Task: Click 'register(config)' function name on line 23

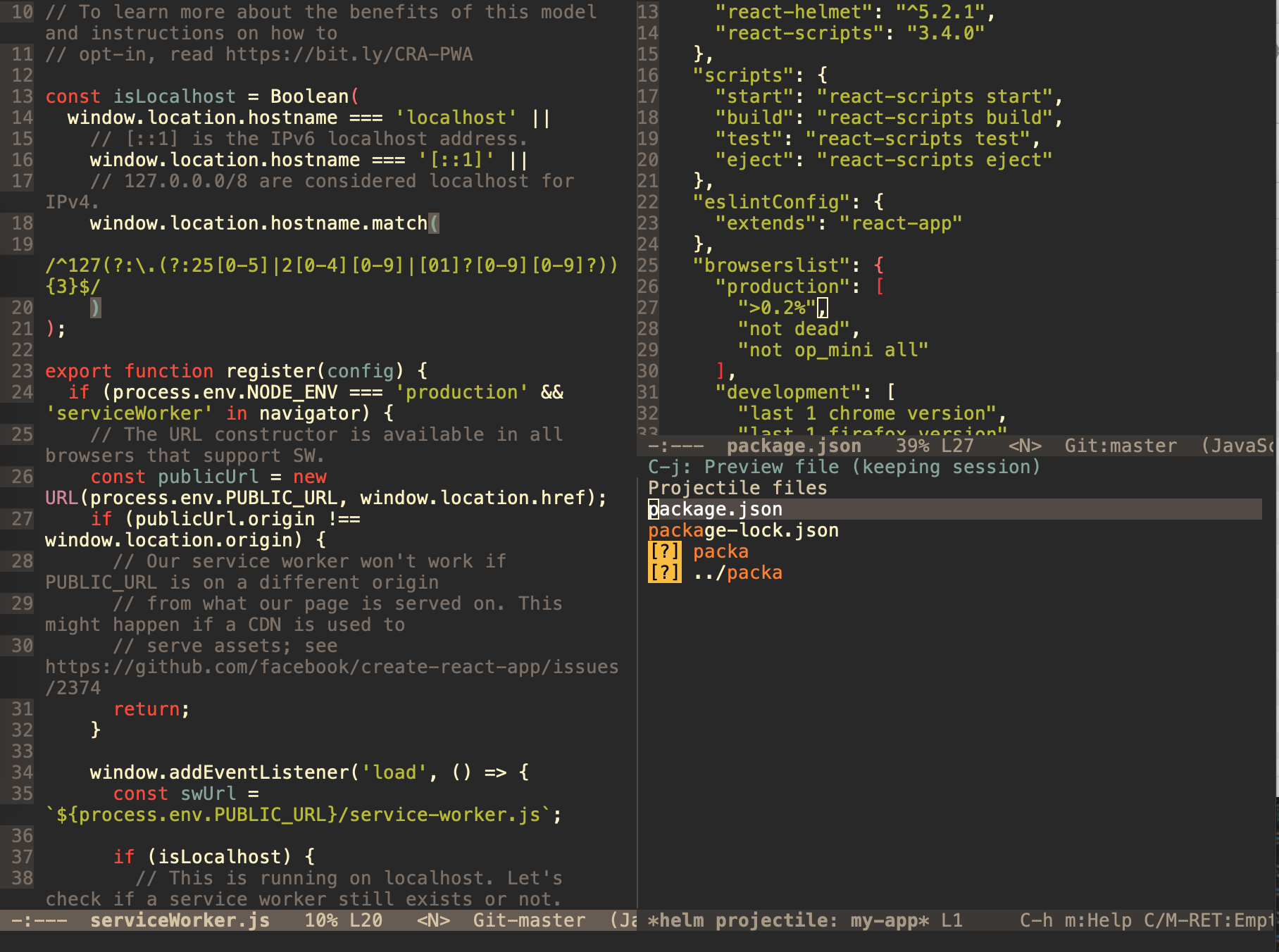Action: click(x=315, y=371)
